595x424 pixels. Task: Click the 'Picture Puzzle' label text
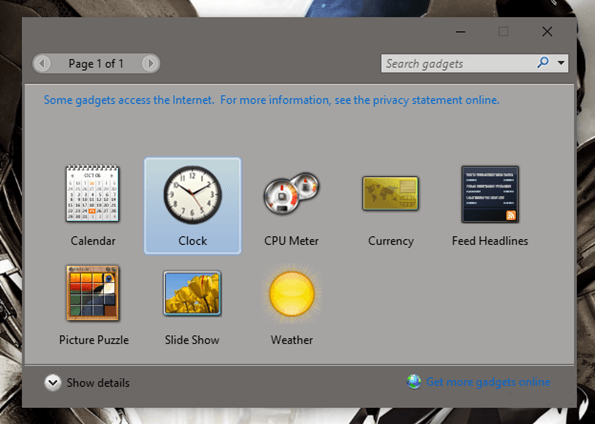click(x=94, y=339)
